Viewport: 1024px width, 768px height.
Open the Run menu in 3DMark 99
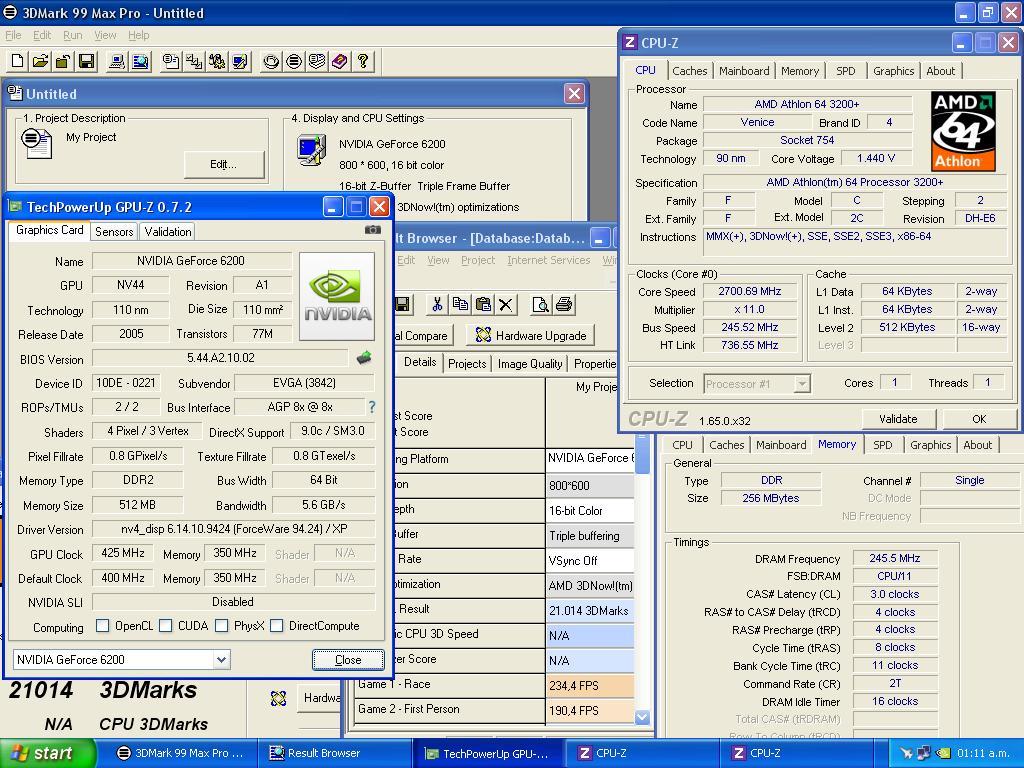(72, 35)
